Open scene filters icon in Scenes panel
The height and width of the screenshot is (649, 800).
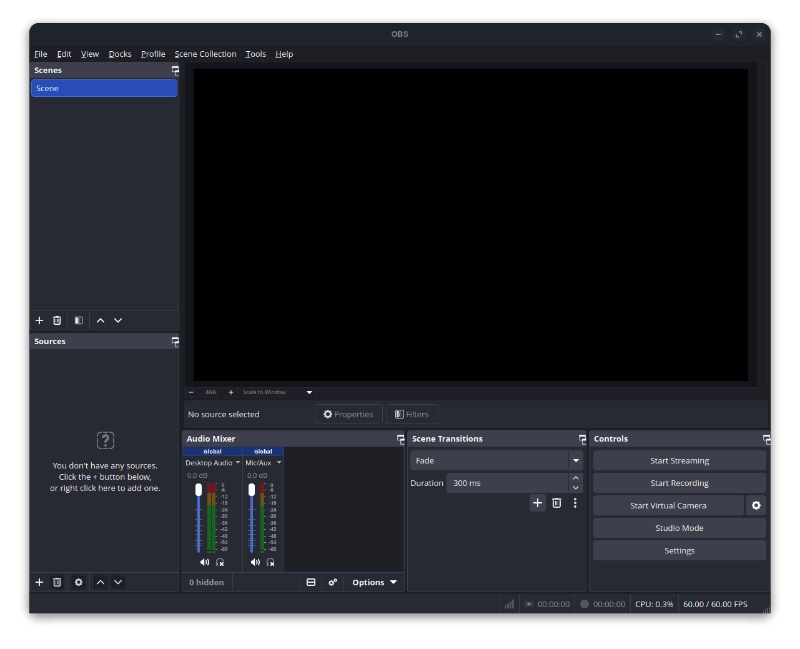point(79,320)
